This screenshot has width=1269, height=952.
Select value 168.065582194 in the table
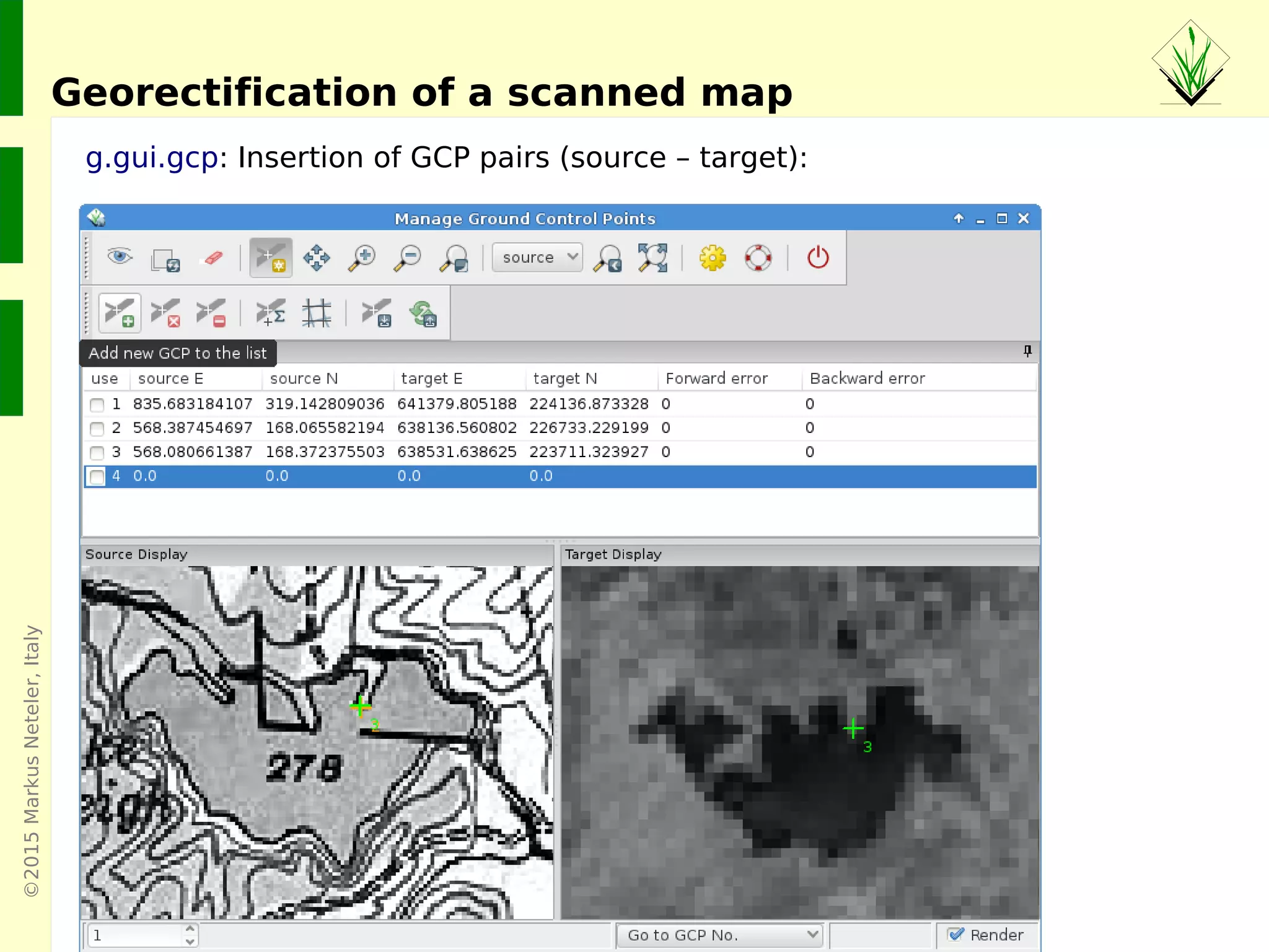325,428
